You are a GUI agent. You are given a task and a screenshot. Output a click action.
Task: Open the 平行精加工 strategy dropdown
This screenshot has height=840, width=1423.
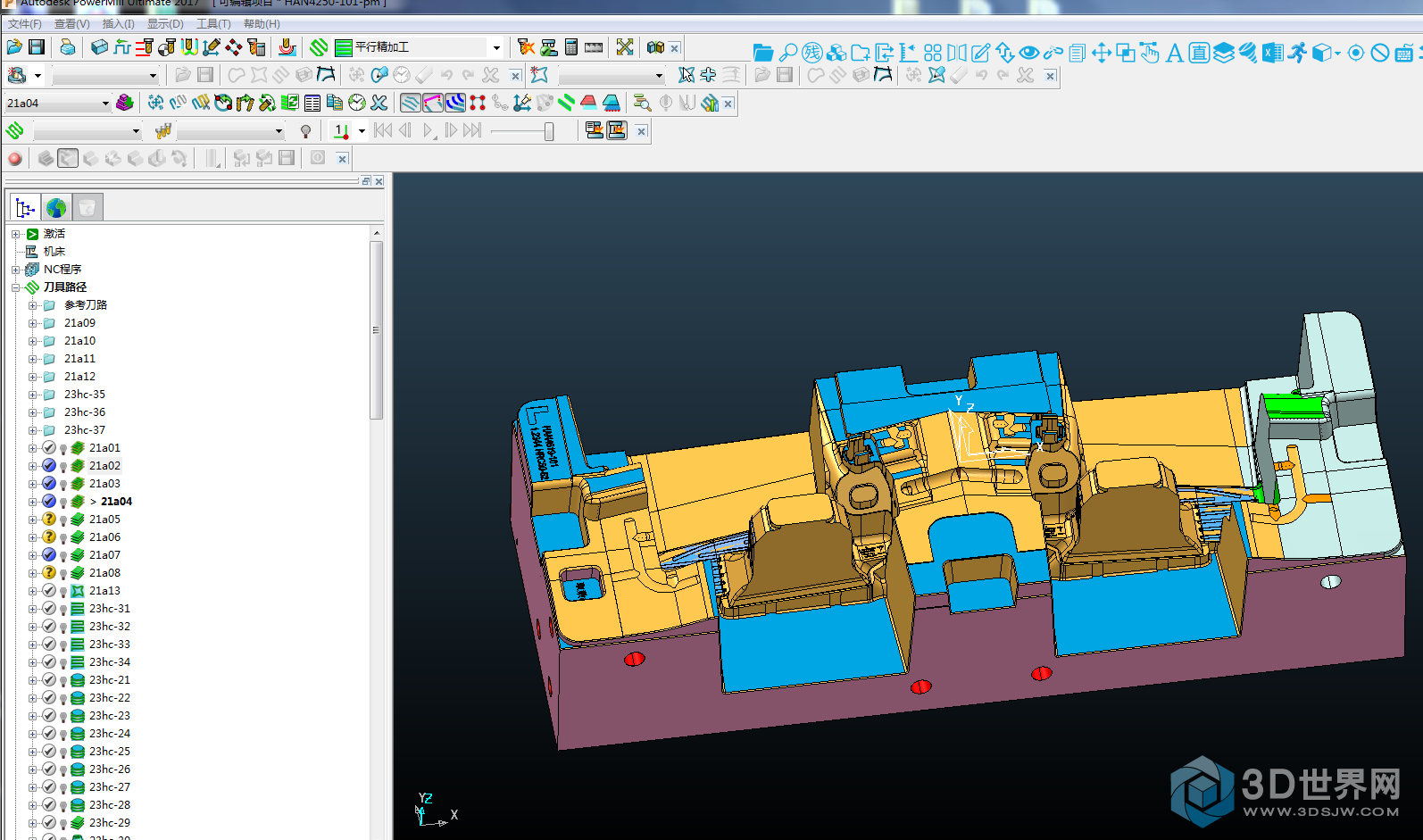(x=496, y=47)
